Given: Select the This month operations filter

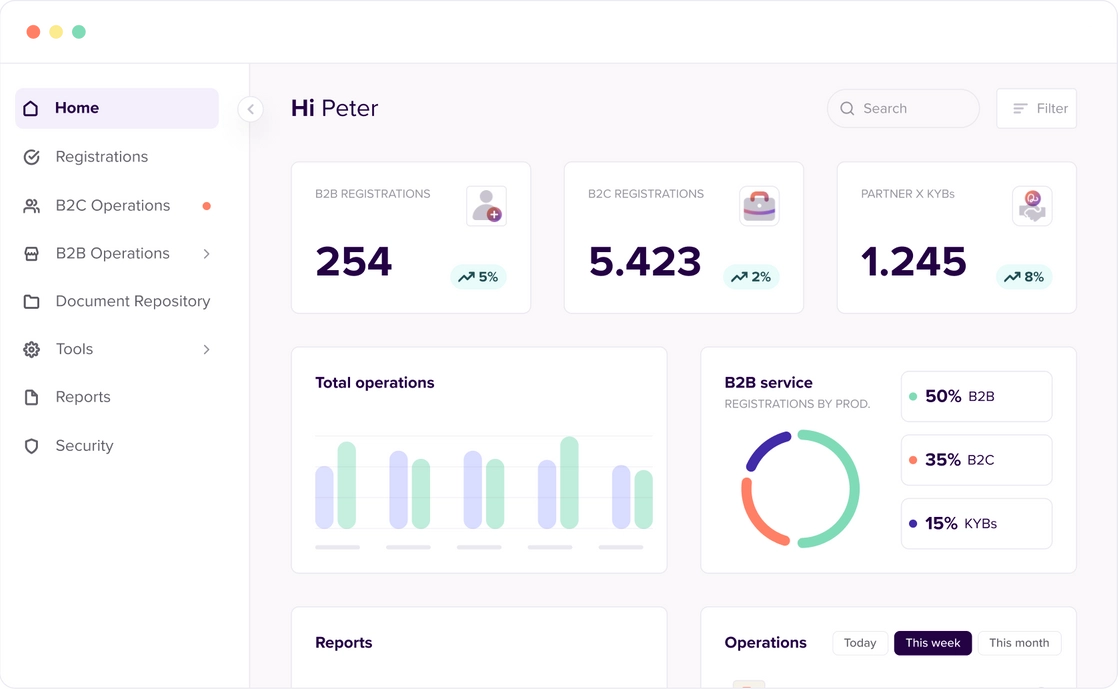Looking at the screenshot, I should point(1019,643).
